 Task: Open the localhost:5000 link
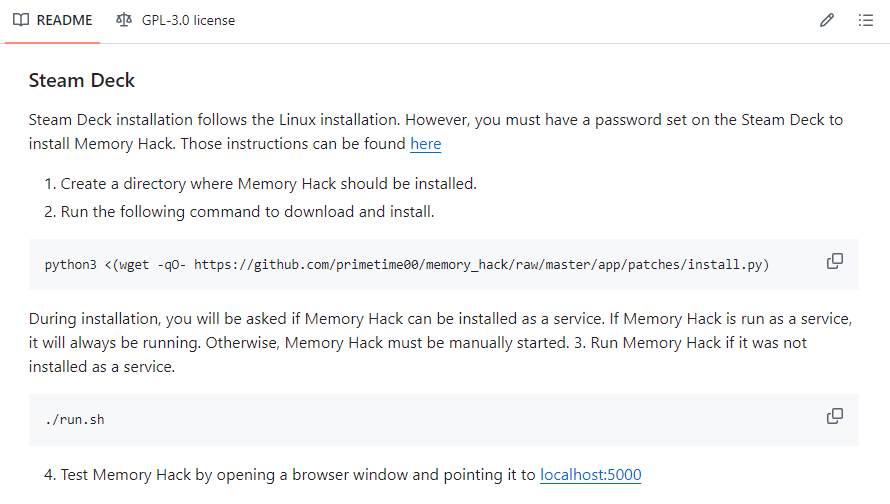coord(591,475)
